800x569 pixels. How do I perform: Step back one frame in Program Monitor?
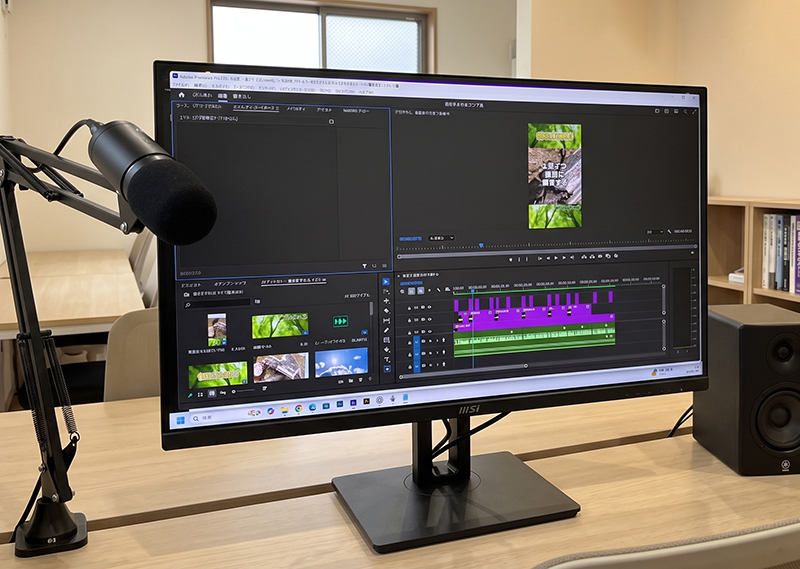[548, 258]
